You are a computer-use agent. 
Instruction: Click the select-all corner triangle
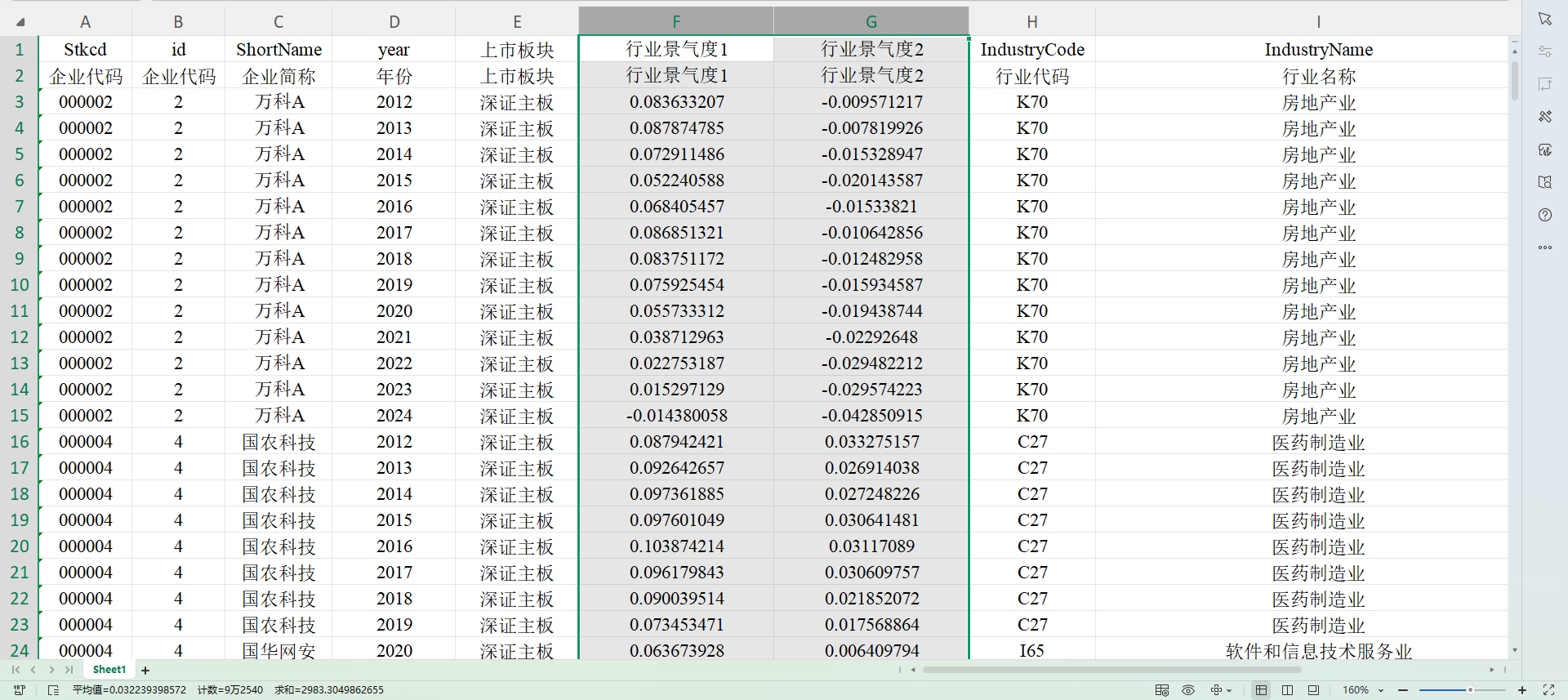pyautogui.click(x=20, y=22)
